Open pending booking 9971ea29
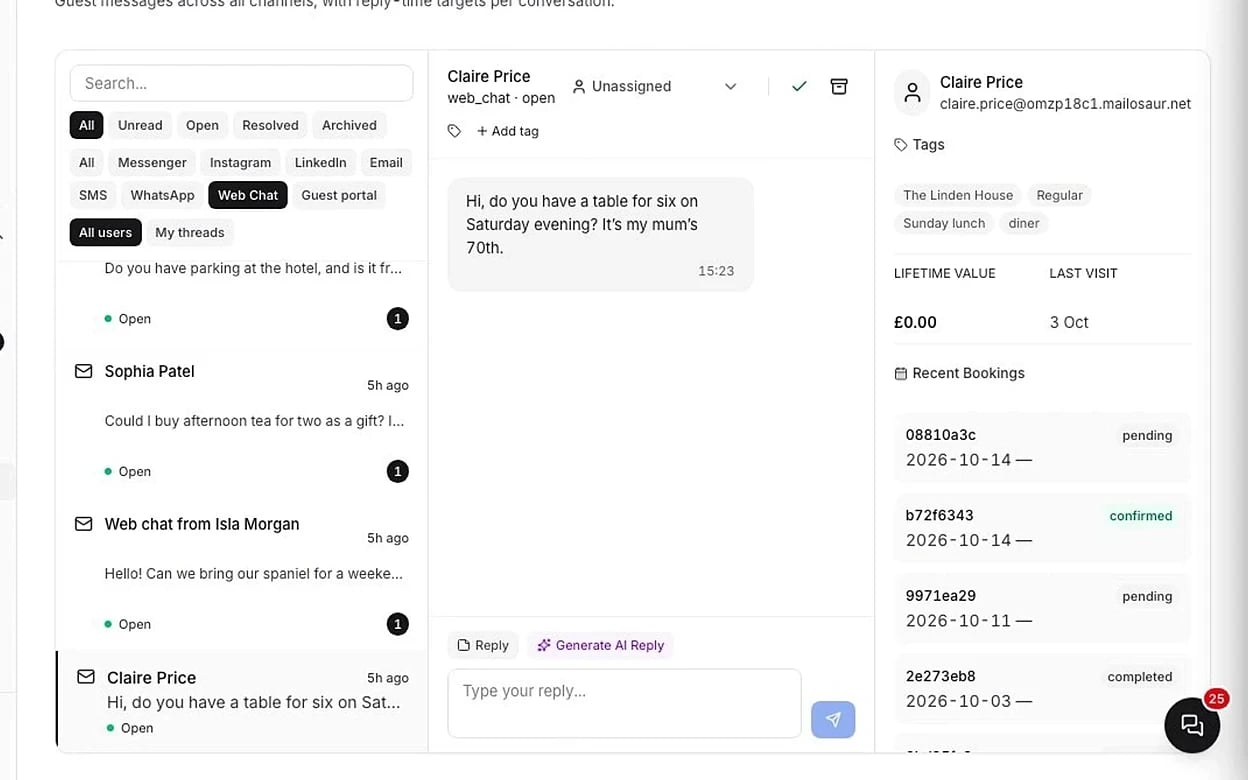Screen dimensions: 1248x780 pos(1042,608)
